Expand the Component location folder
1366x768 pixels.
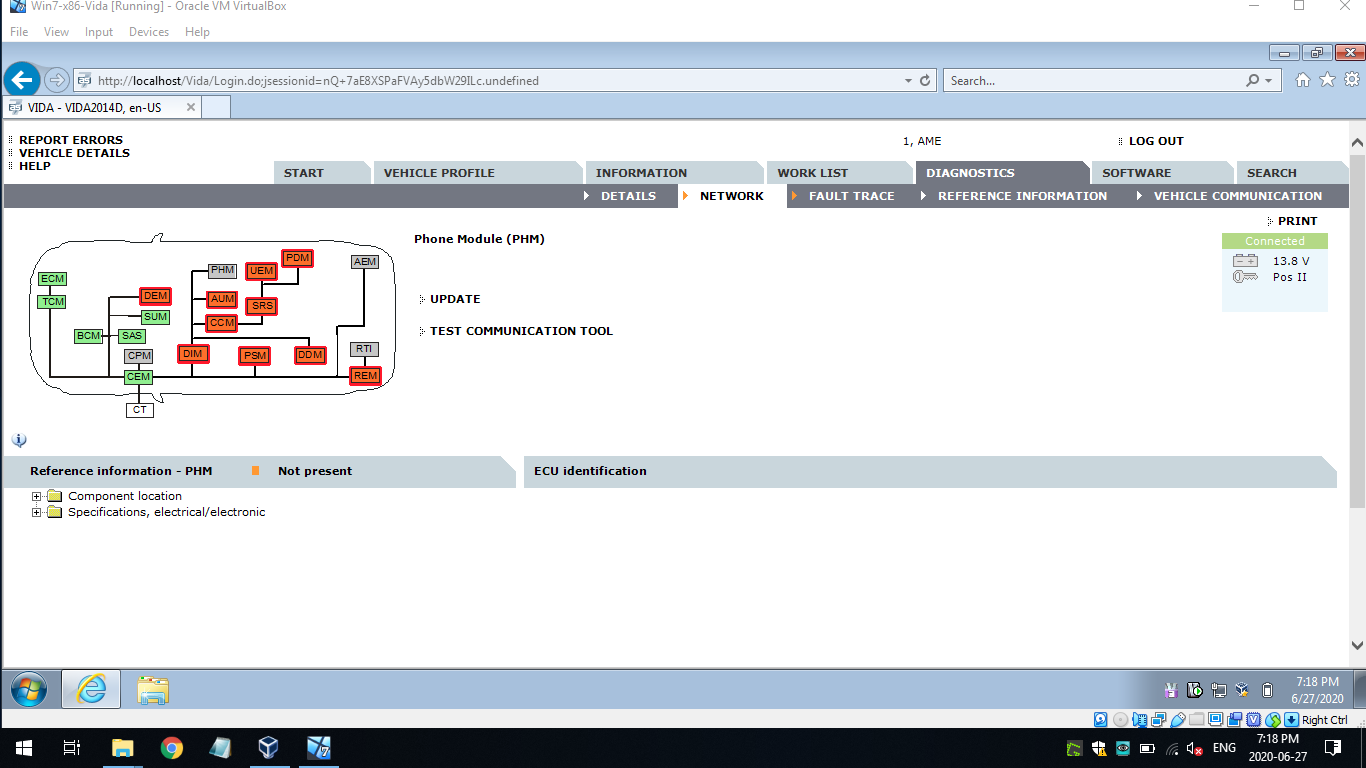37,496
